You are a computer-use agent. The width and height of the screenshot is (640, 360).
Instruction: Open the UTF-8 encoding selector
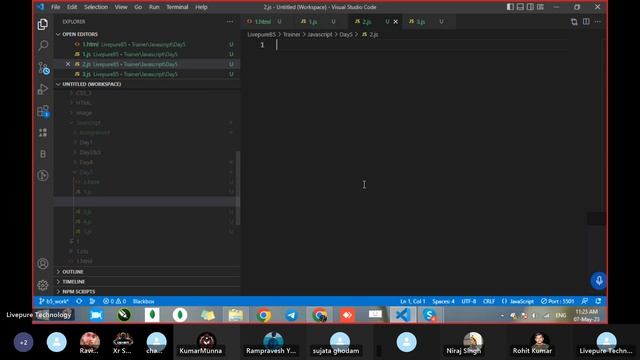(469, 301)
